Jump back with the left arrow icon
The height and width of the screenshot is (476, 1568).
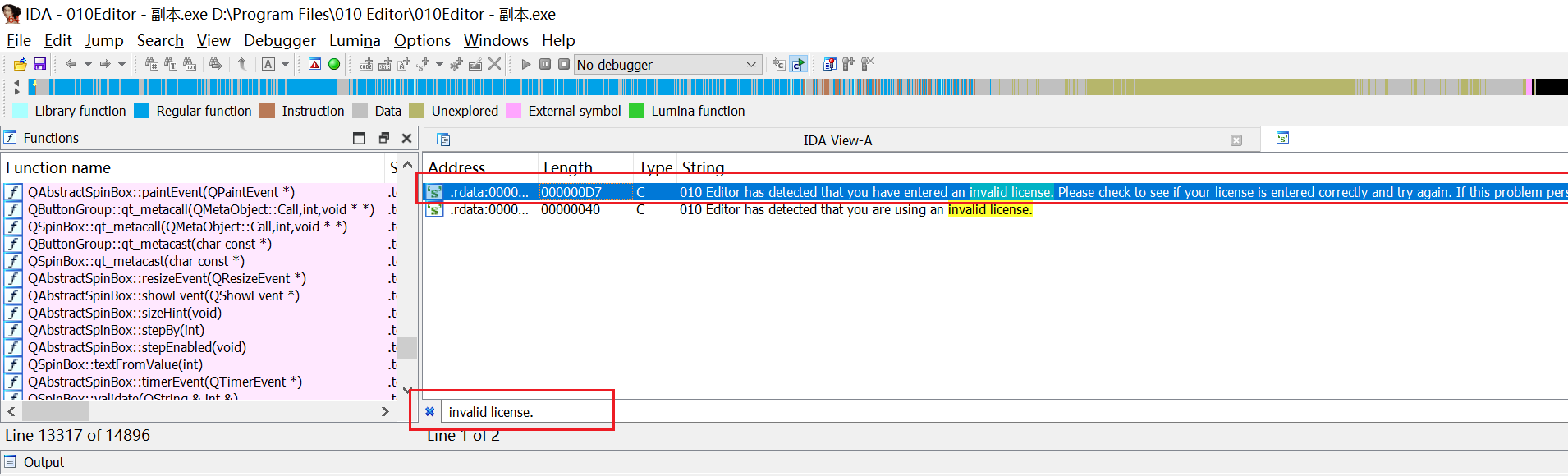tap(71, 64)
